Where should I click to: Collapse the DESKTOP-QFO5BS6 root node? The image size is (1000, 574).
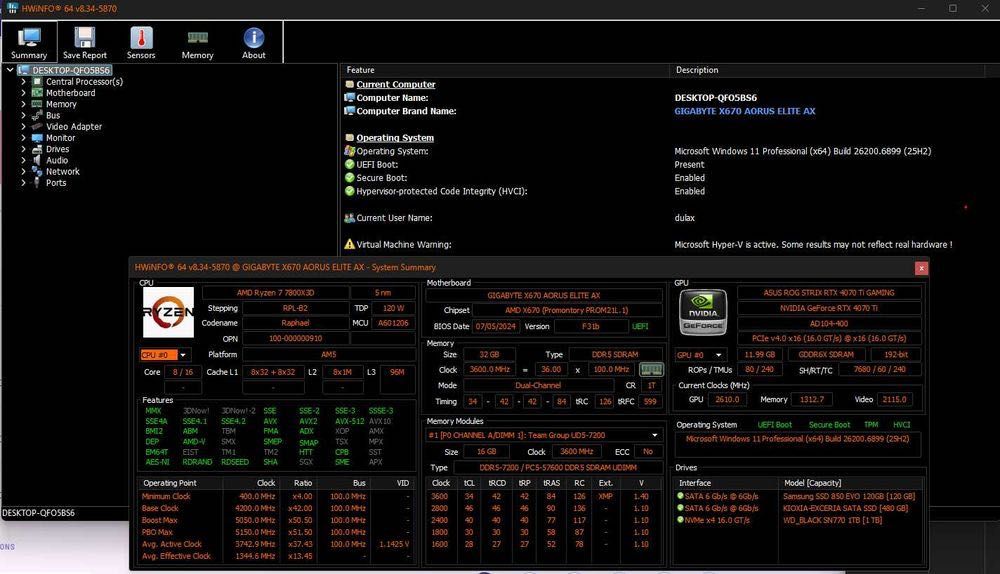10,70
